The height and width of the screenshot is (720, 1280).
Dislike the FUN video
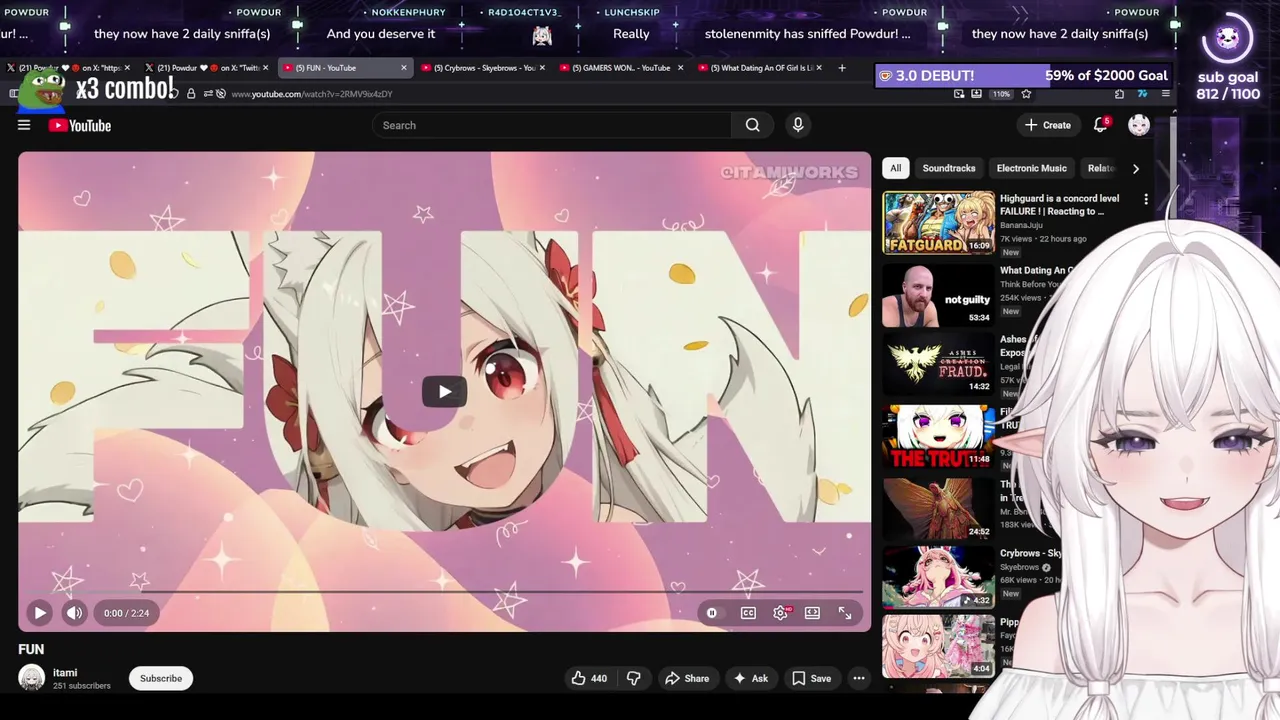634,678
